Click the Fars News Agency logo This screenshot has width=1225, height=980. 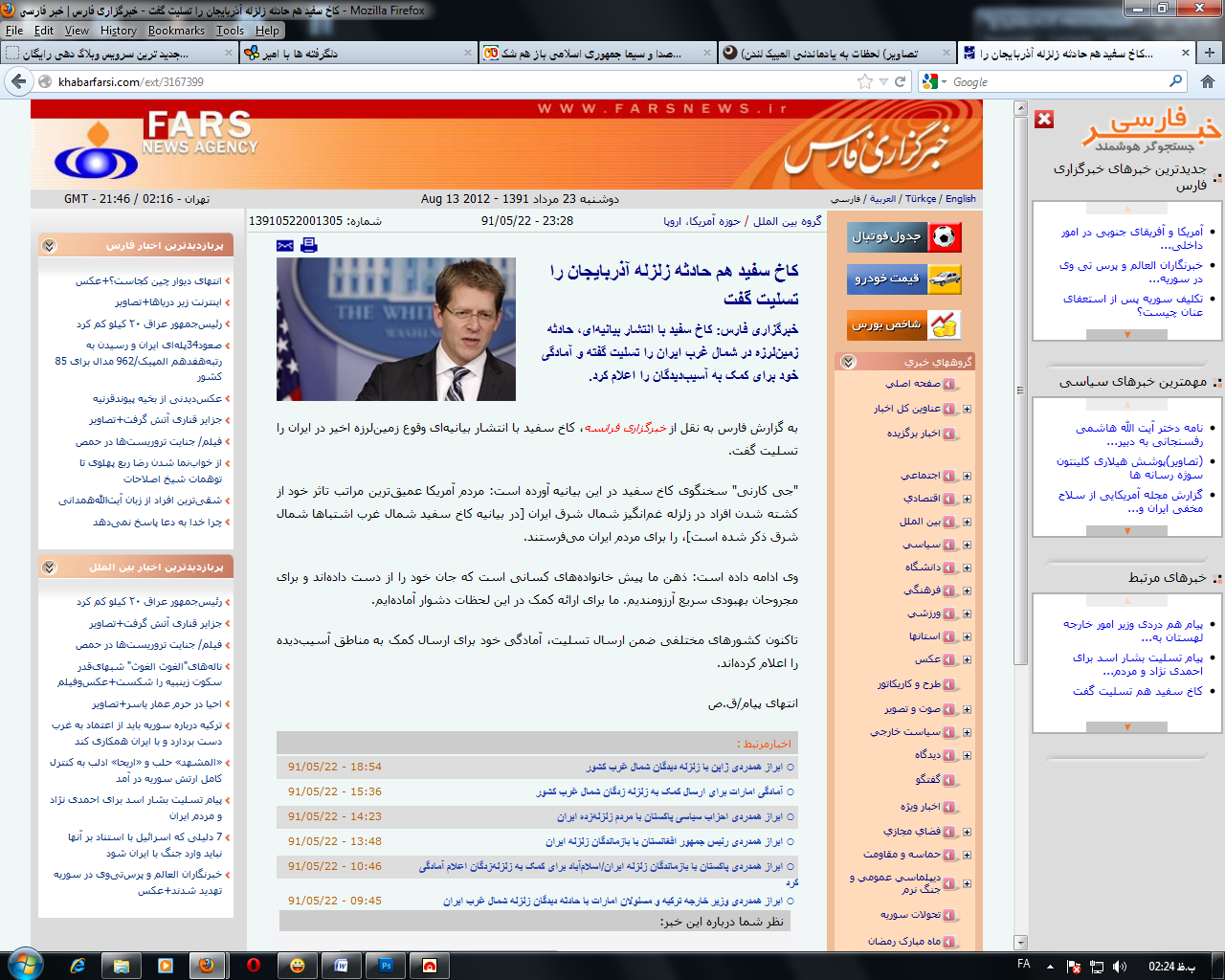click(158, 144)
